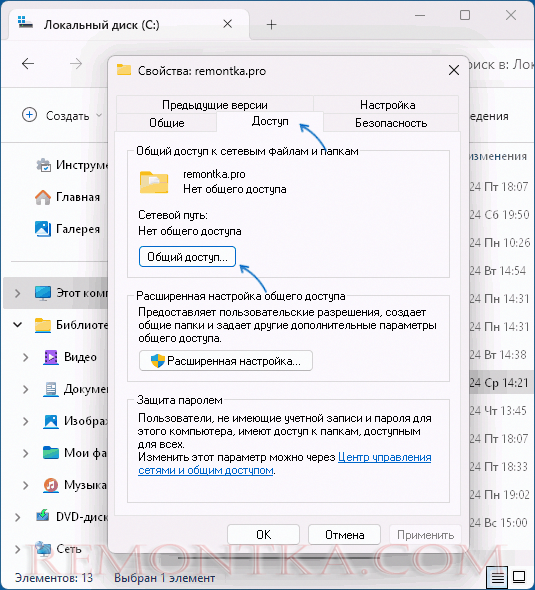Screen dimensions: 535x590
Task: Switch to the Общие tab
Action: click(x=167, y=123)
